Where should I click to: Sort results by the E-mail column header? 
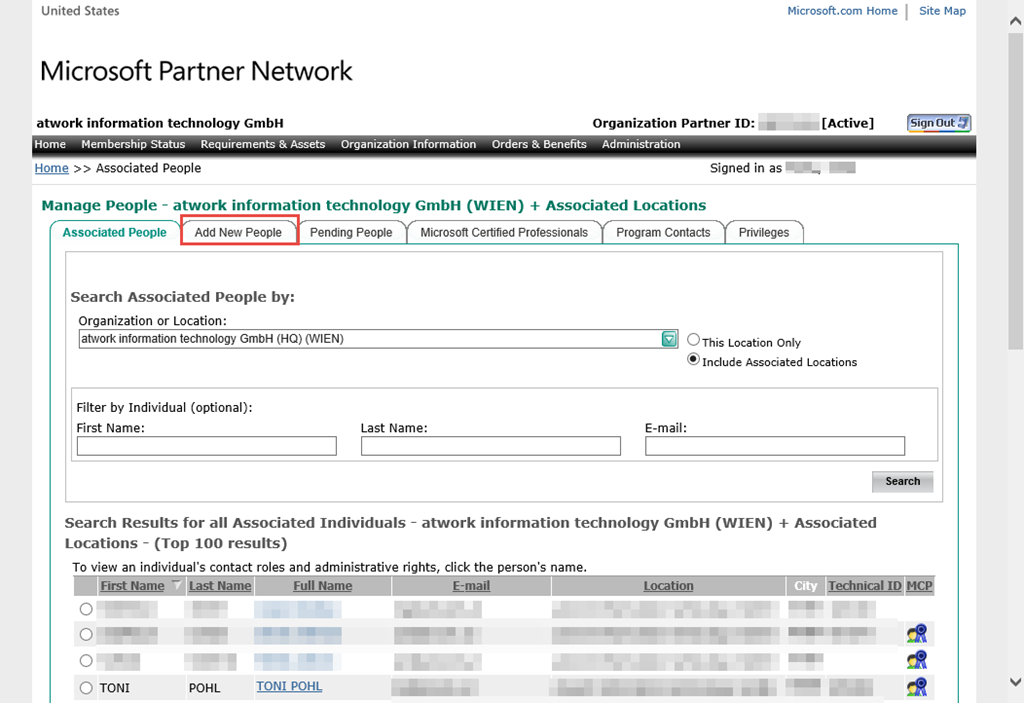coord(471,586)
